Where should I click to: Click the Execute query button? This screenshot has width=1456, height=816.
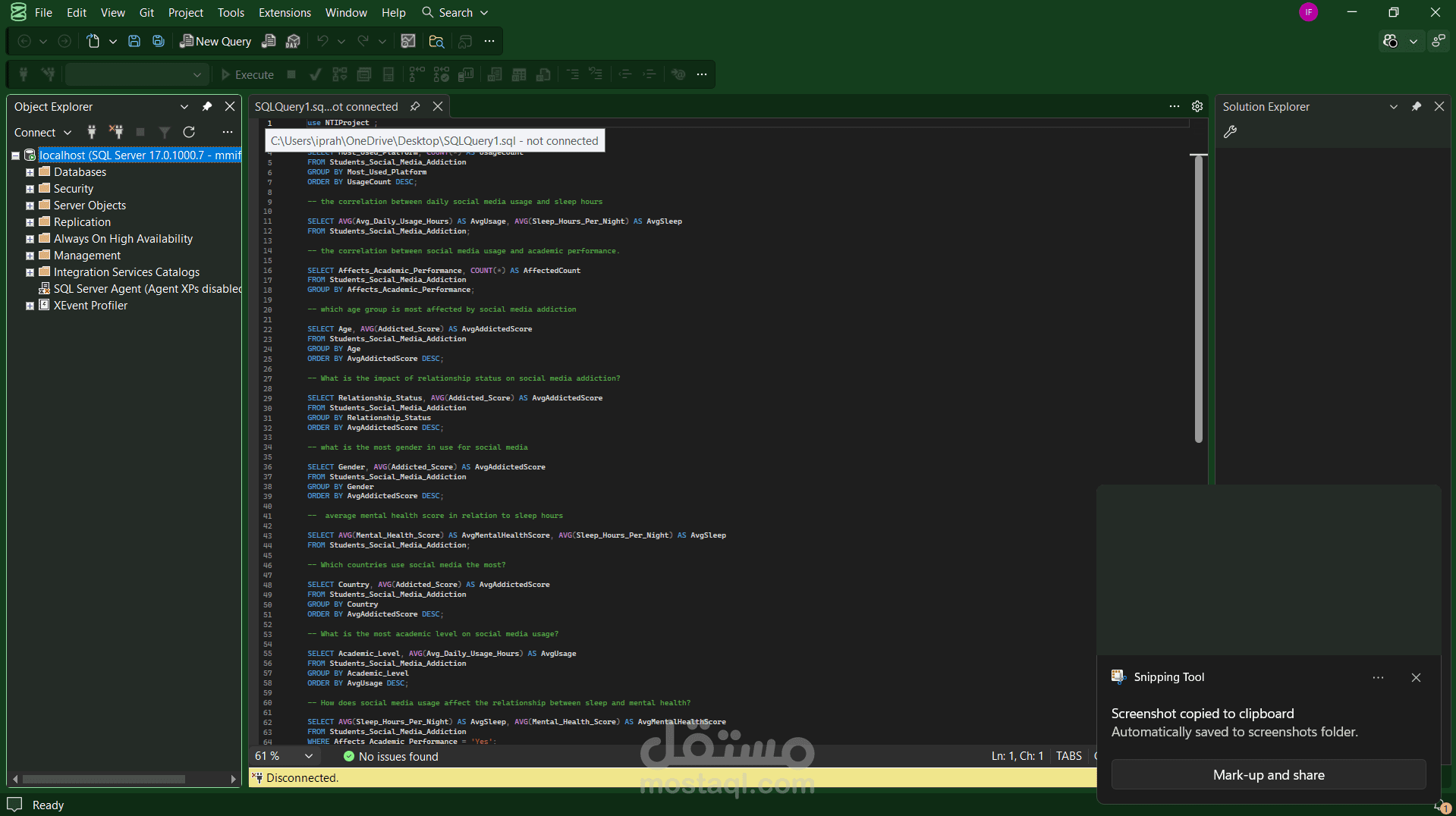pos(247,74)
